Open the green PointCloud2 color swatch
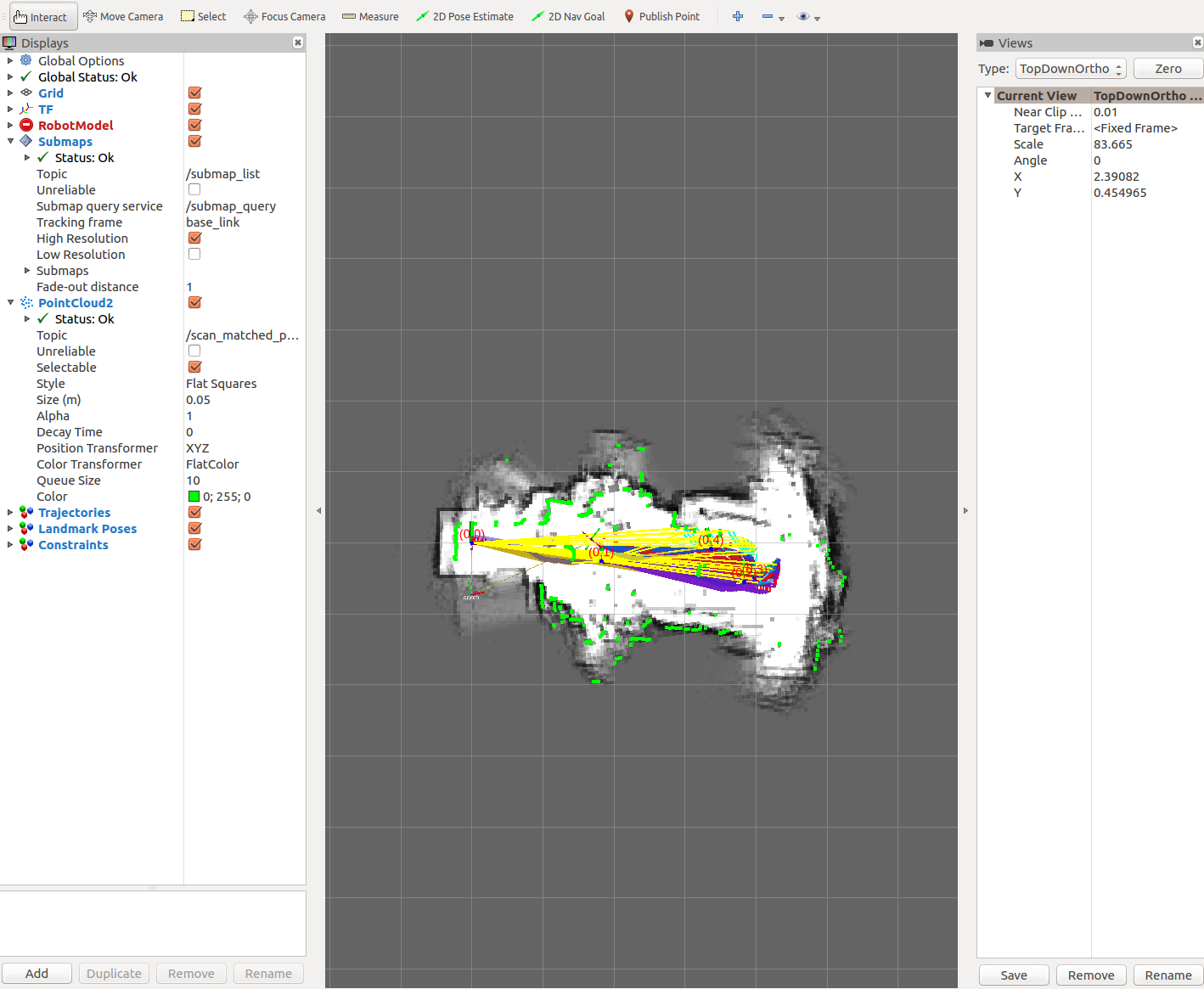This screenshot has height=989, width=1204. (194, 497)
